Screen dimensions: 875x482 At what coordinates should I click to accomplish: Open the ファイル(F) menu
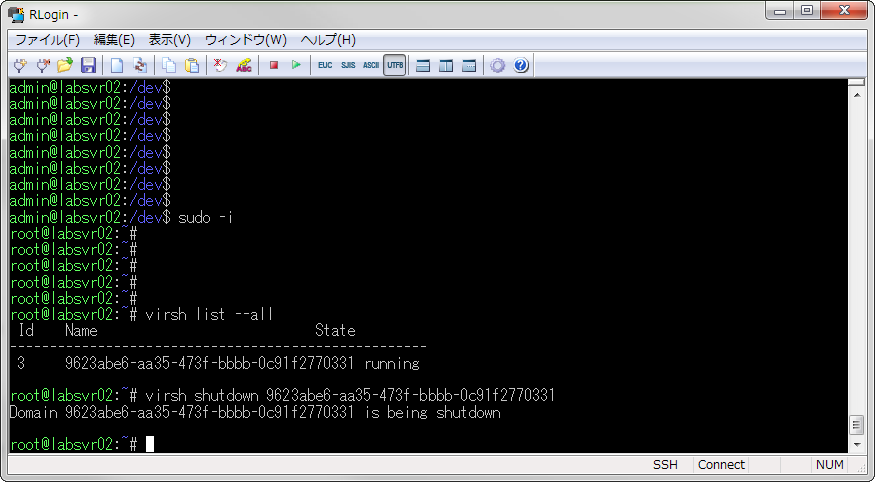point(47,40)
